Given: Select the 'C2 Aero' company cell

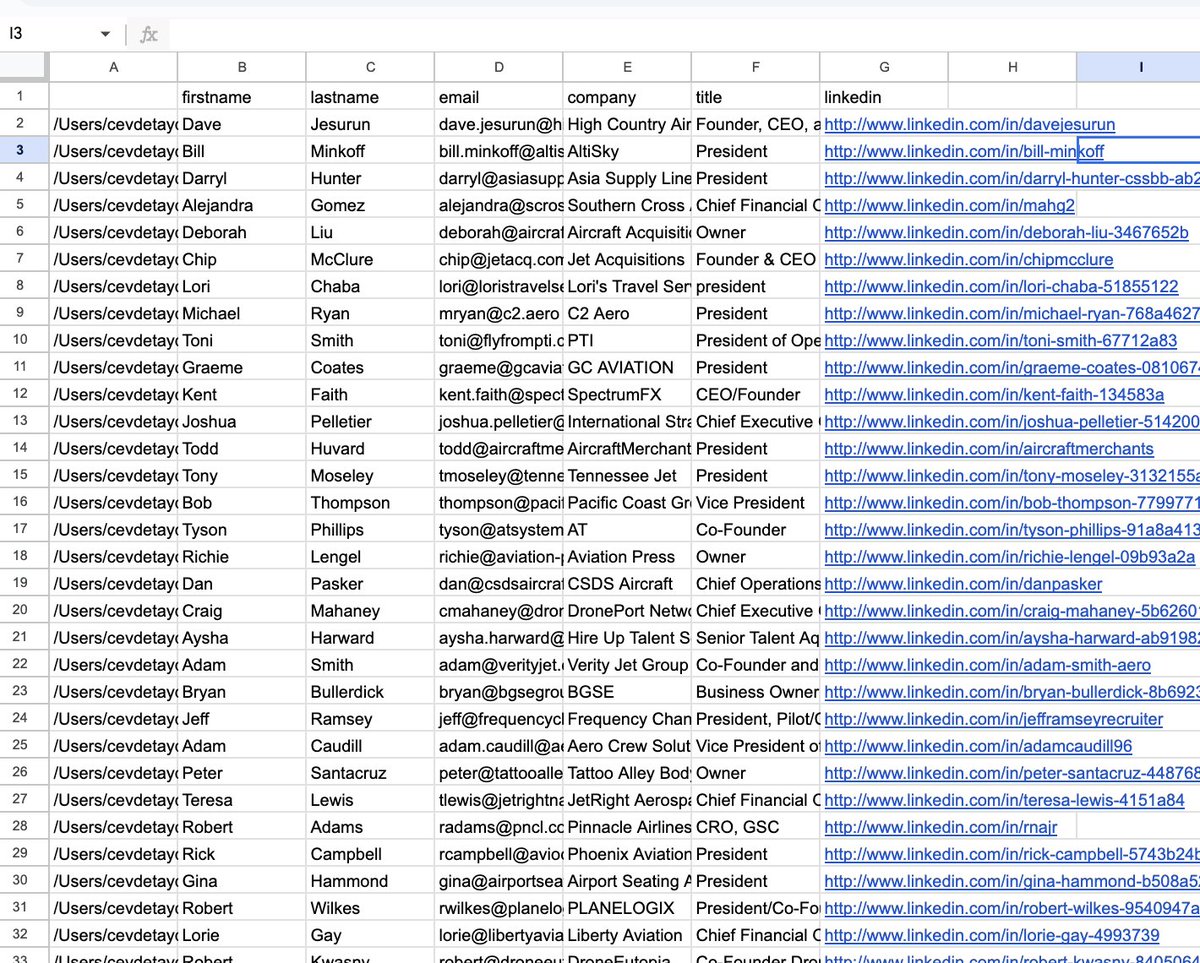Looking at the screenshot, I should pyautogui.click(x=627, y=313).
